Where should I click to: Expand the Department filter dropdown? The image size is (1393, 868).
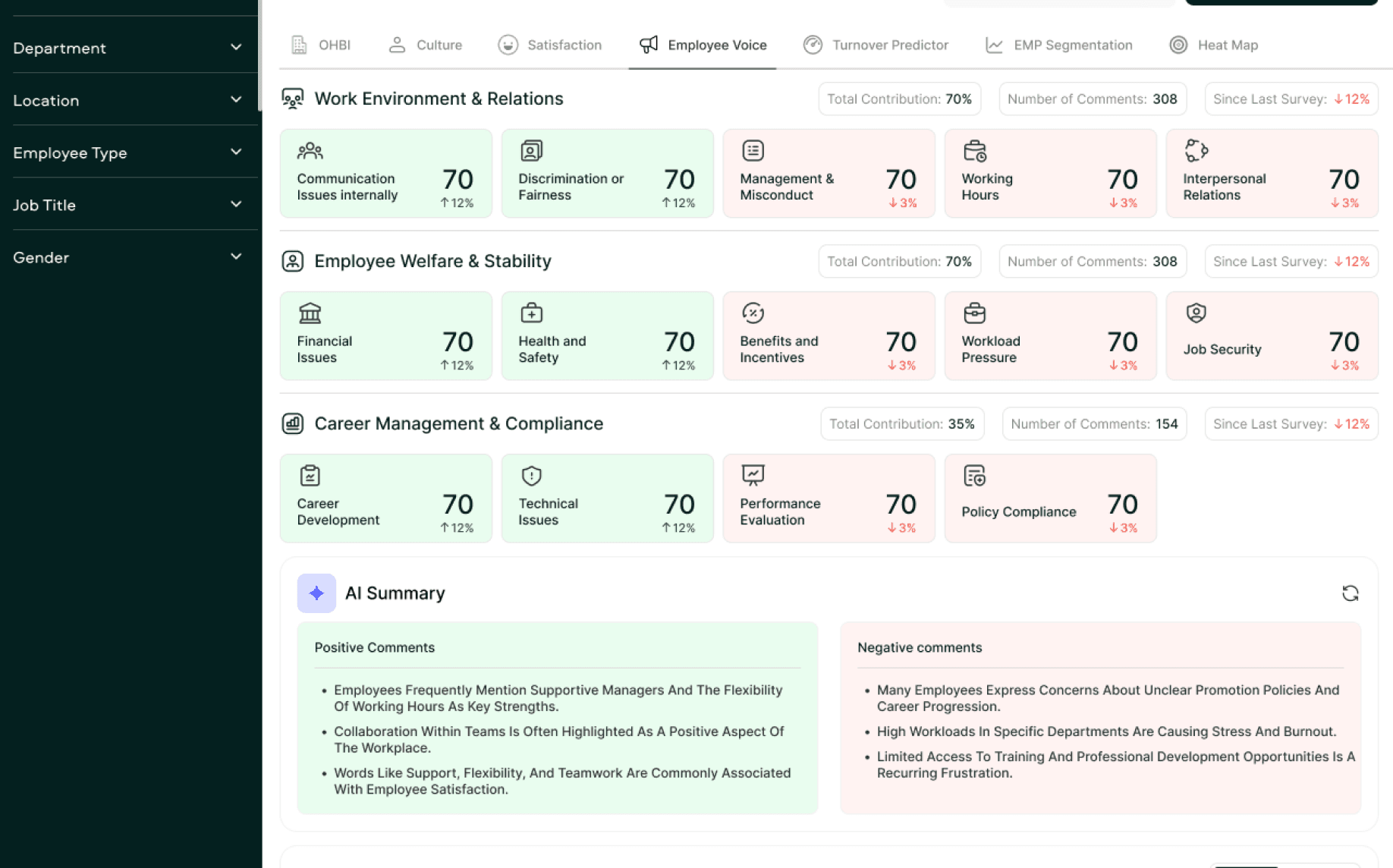(x=128, y=48)
